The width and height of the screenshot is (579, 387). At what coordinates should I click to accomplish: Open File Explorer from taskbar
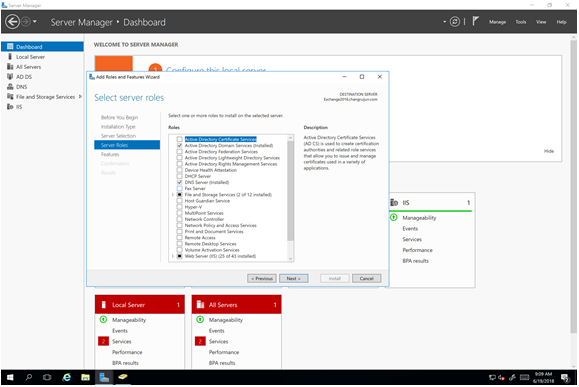85,377
